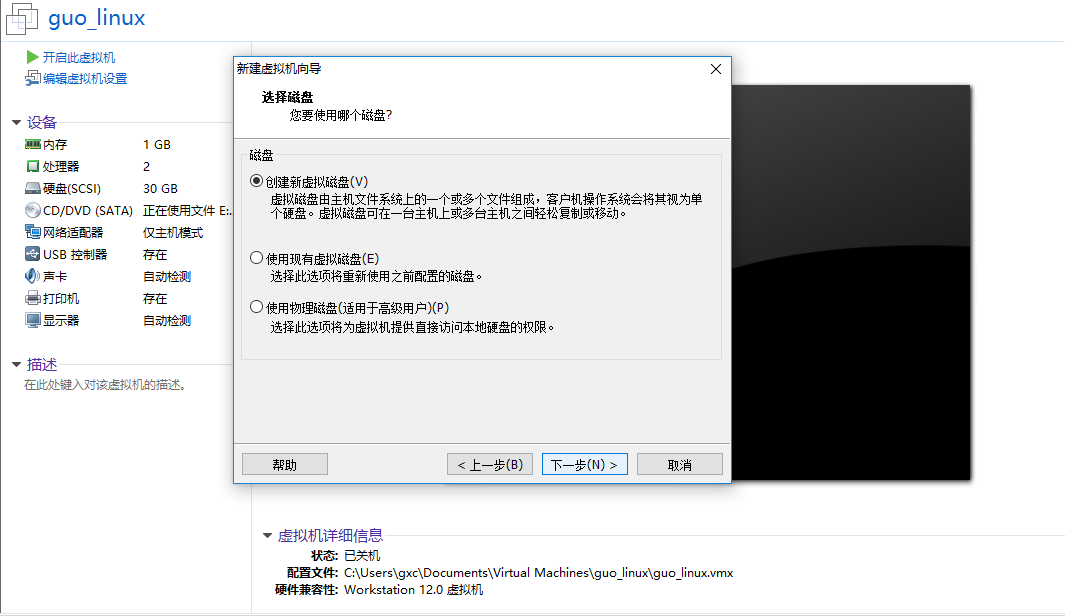Collapse the 虚拟机详细信息 section
The width and height of the screenshot is (1065, 616).
coord(268,536)
